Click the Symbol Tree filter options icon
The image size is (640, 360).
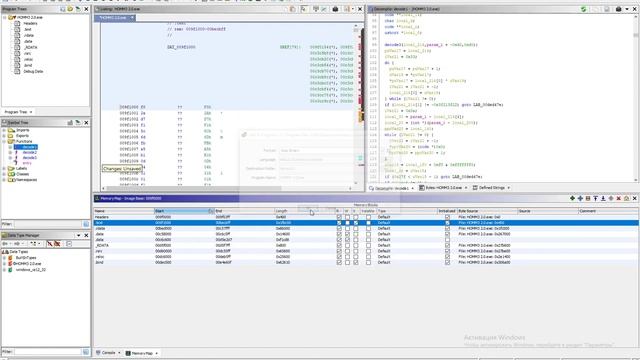(86, 224)
